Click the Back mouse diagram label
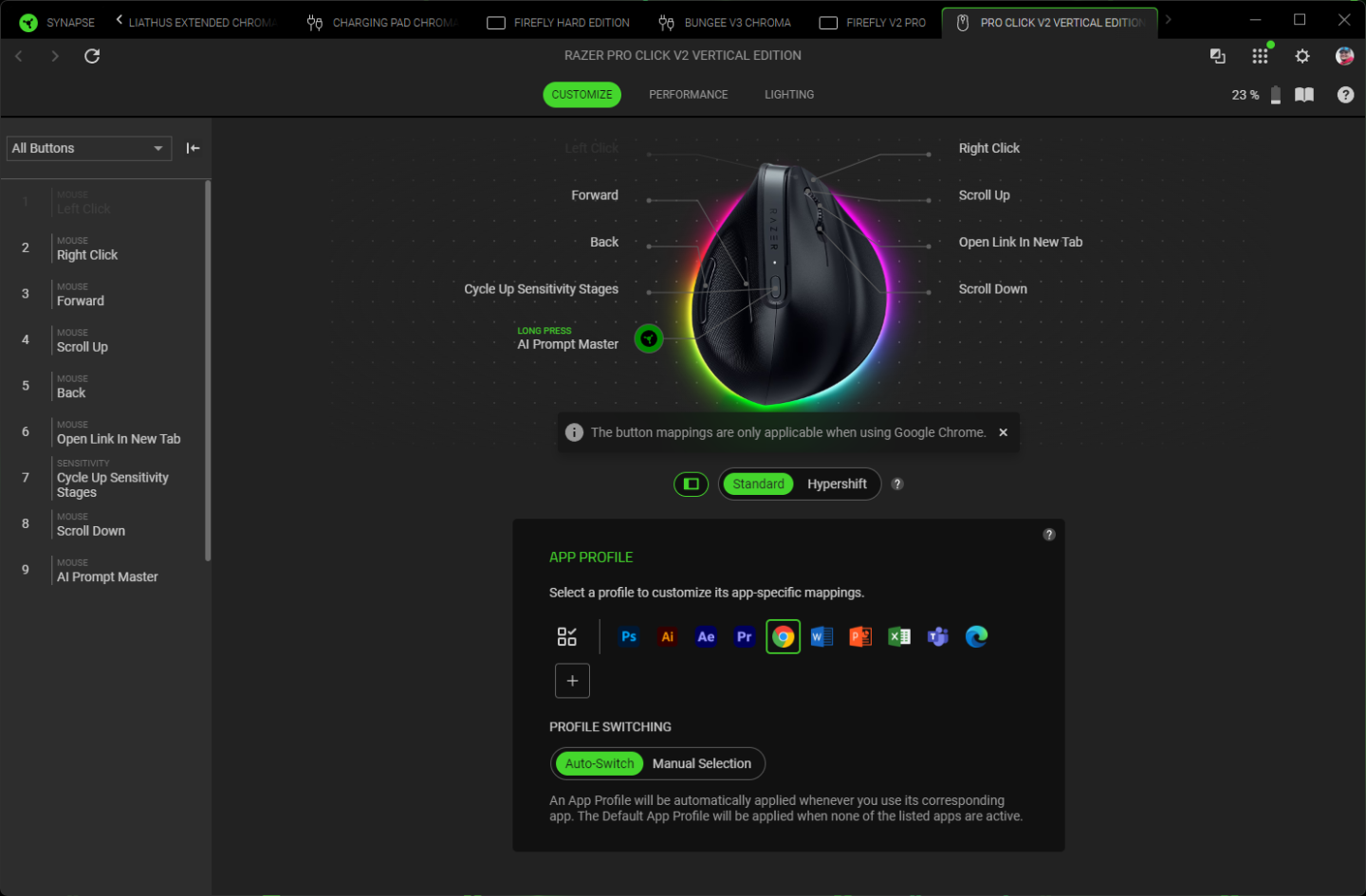1366x896 pixels. [x=604, y=242]
